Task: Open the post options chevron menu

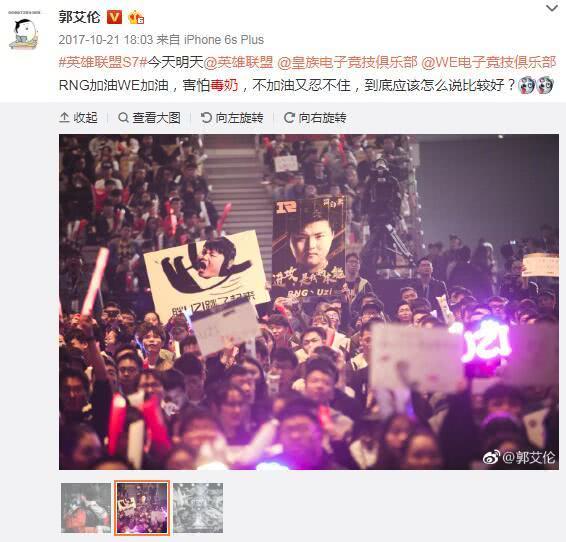Action: (x=552, y=8)
